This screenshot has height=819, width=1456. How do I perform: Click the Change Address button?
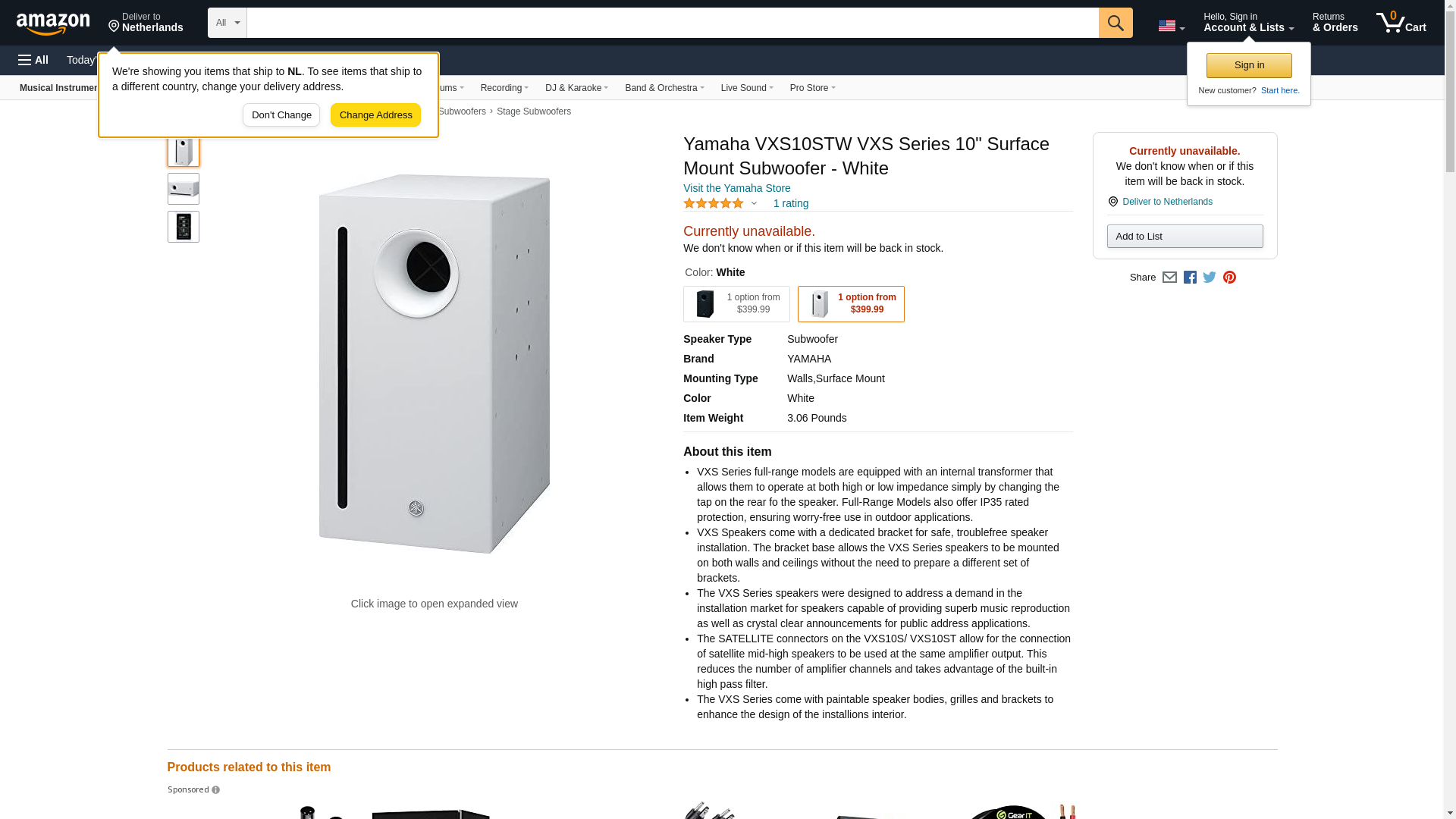pos(375,115)
